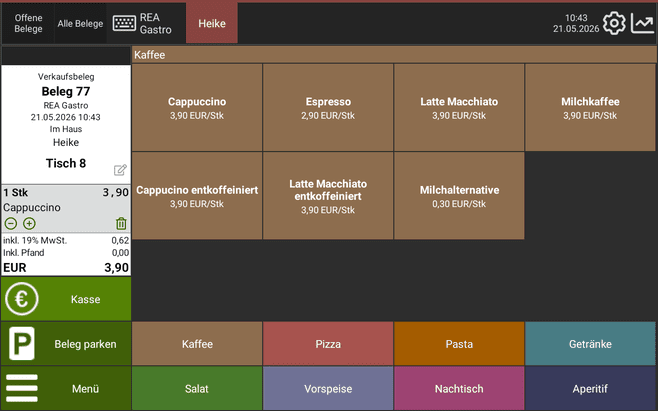Viewport: 658px width, 411px height.
Task: Click the parking P icon
Action: pyautogui.click(x=22, y=344)
